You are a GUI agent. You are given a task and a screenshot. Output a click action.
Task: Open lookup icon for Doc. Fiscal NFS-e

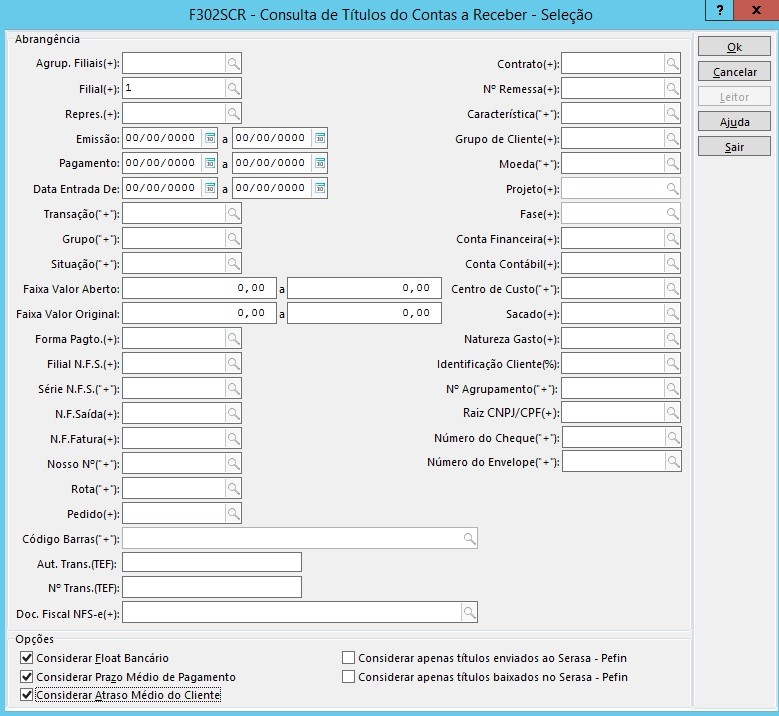click(469, 612)
